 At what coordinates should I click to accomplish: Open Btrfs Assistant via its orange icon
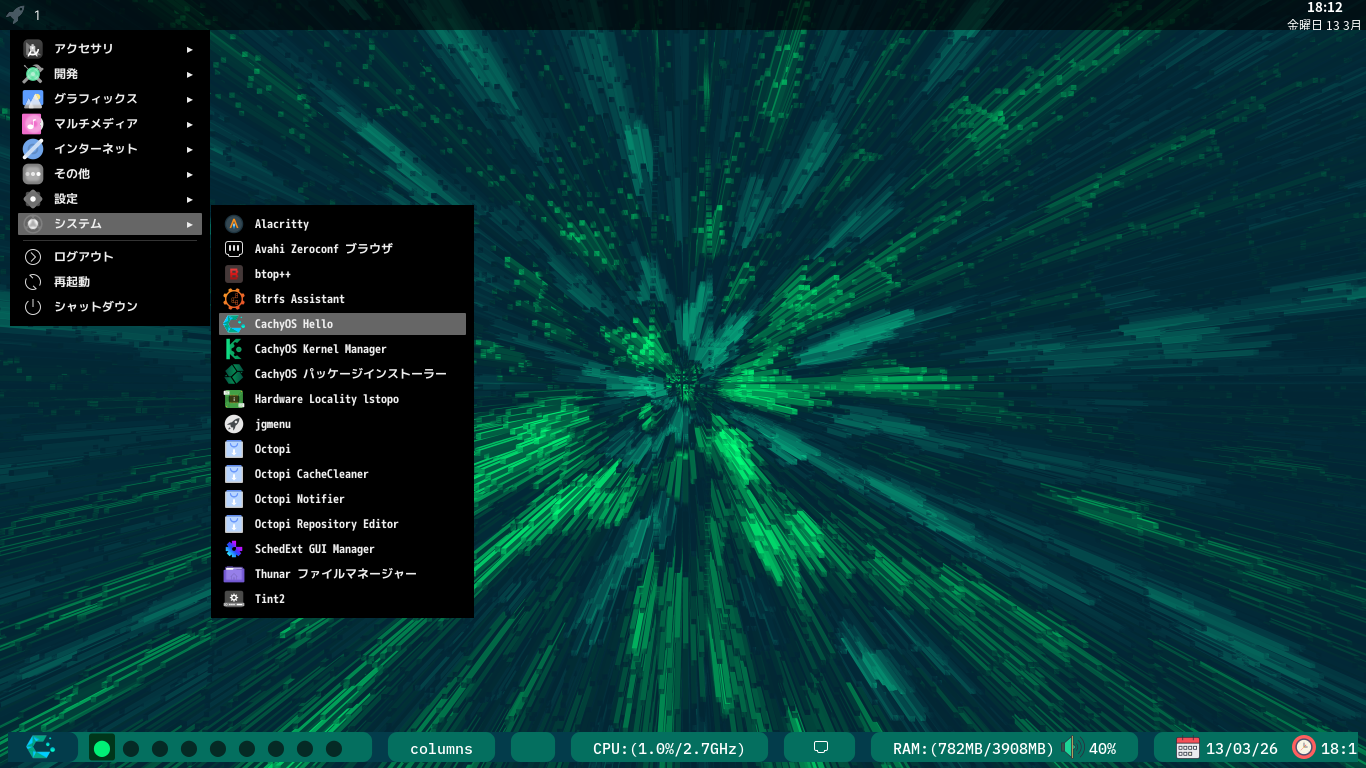tap(234, 299)
